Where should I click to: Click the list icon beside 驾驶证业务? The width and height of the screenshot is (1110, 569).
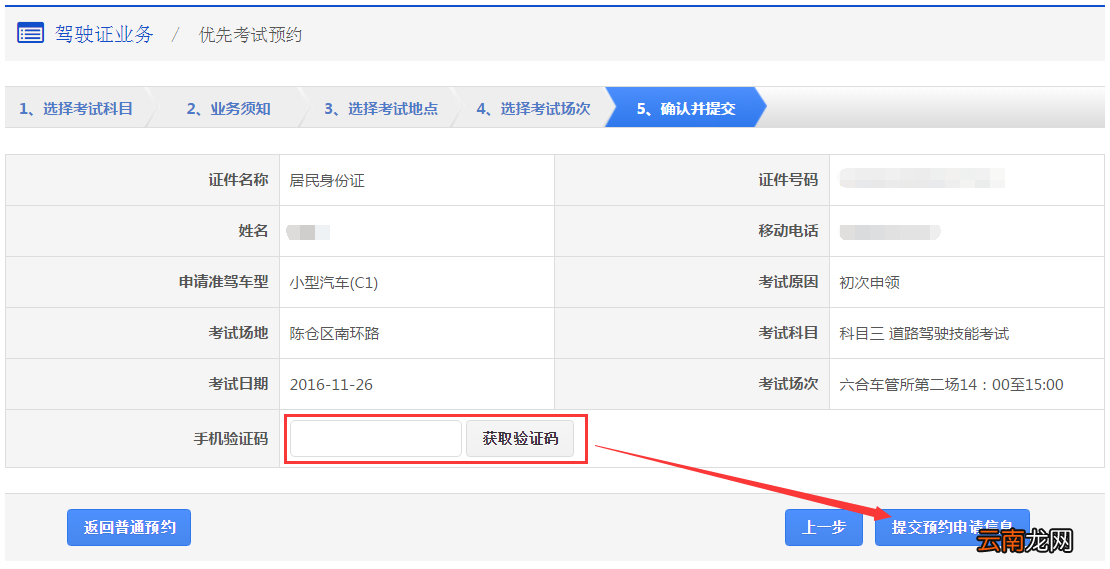click(x=30, y=34)
